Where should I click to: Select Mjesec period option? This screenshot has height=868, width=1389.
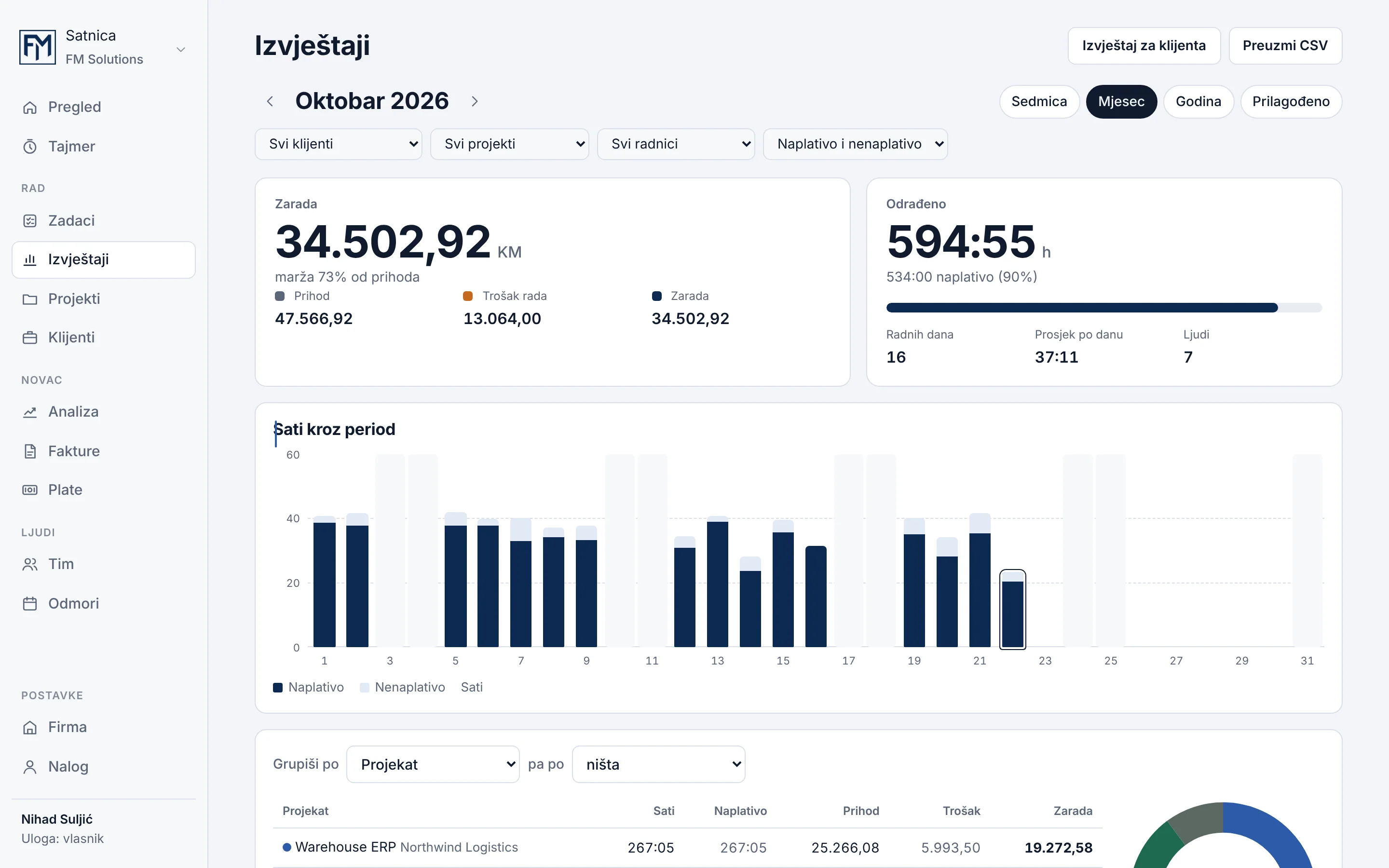coord(1121,102)
